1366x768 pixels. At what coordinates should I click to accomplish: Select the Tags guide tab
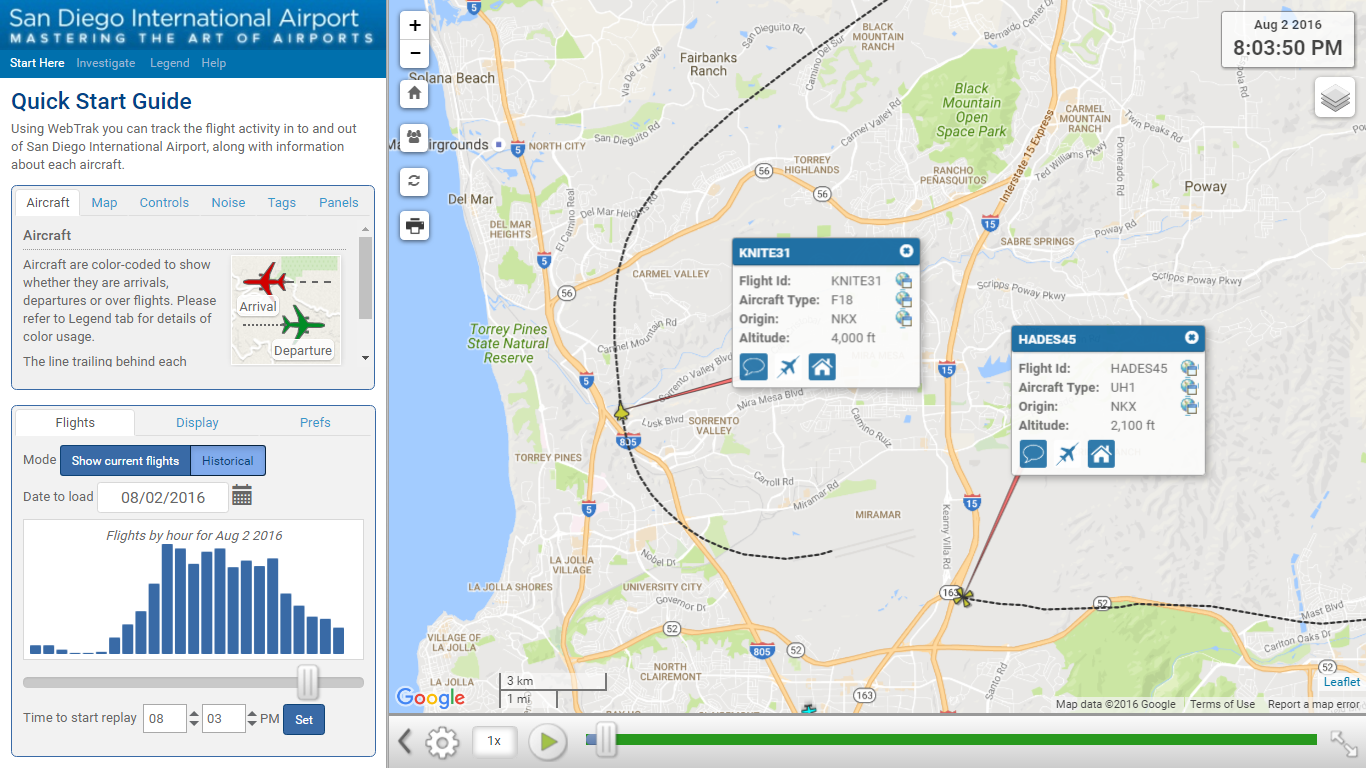(282, 202)
